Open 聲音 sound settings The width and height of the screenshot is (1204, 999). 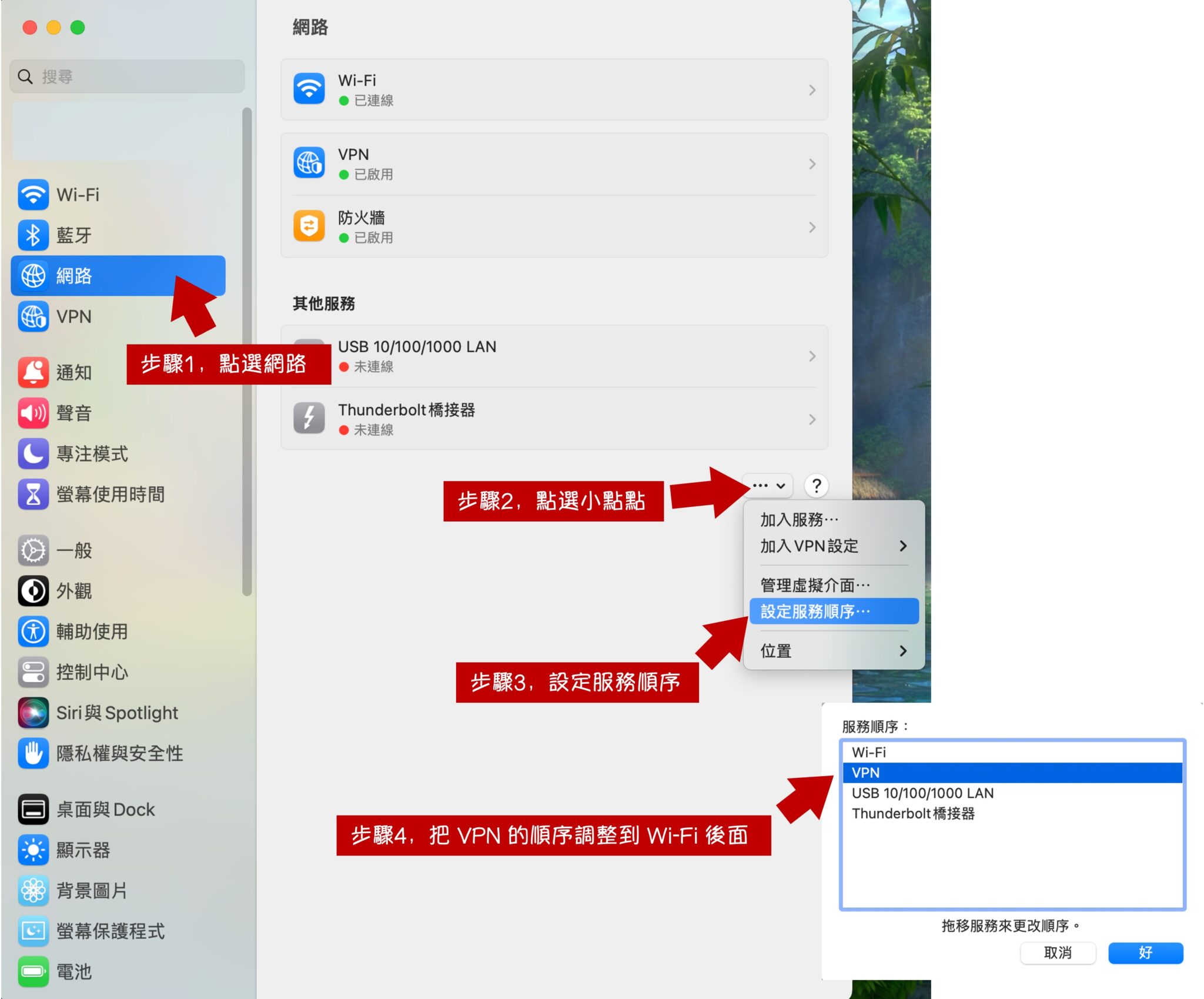[x=118, y=413]
